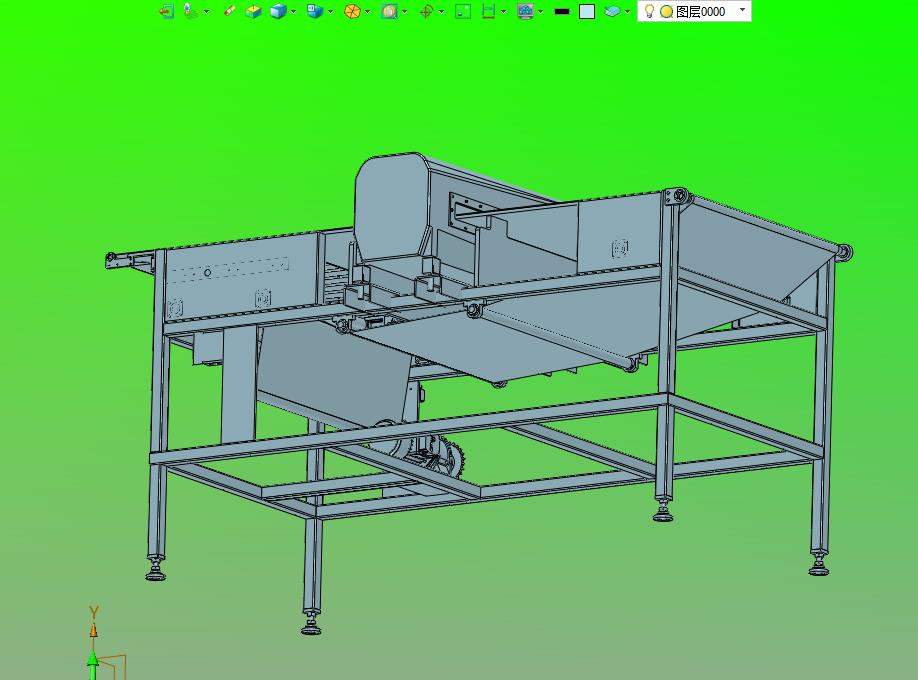Select the blue shaded cube display icon
The width and height of the screenshot is (918, 680).
coord(278,11)
